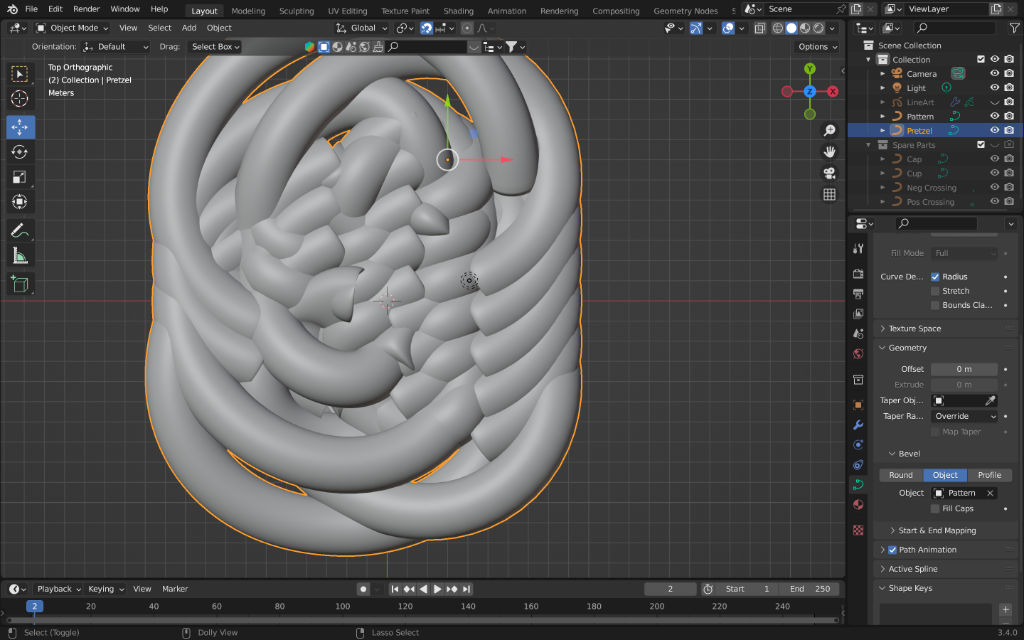1024x640 pixels.
Task: Expand the Texture Space panel
Action: 915,329
